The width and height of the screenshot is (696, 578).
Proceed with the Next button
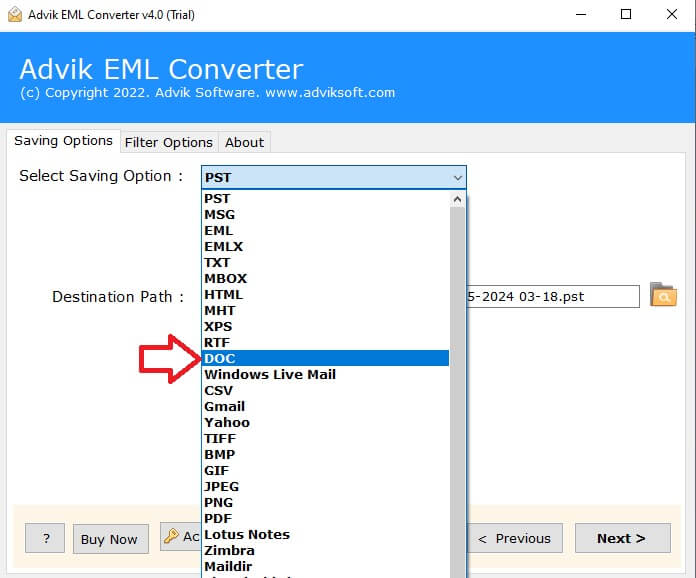point(622,538)
